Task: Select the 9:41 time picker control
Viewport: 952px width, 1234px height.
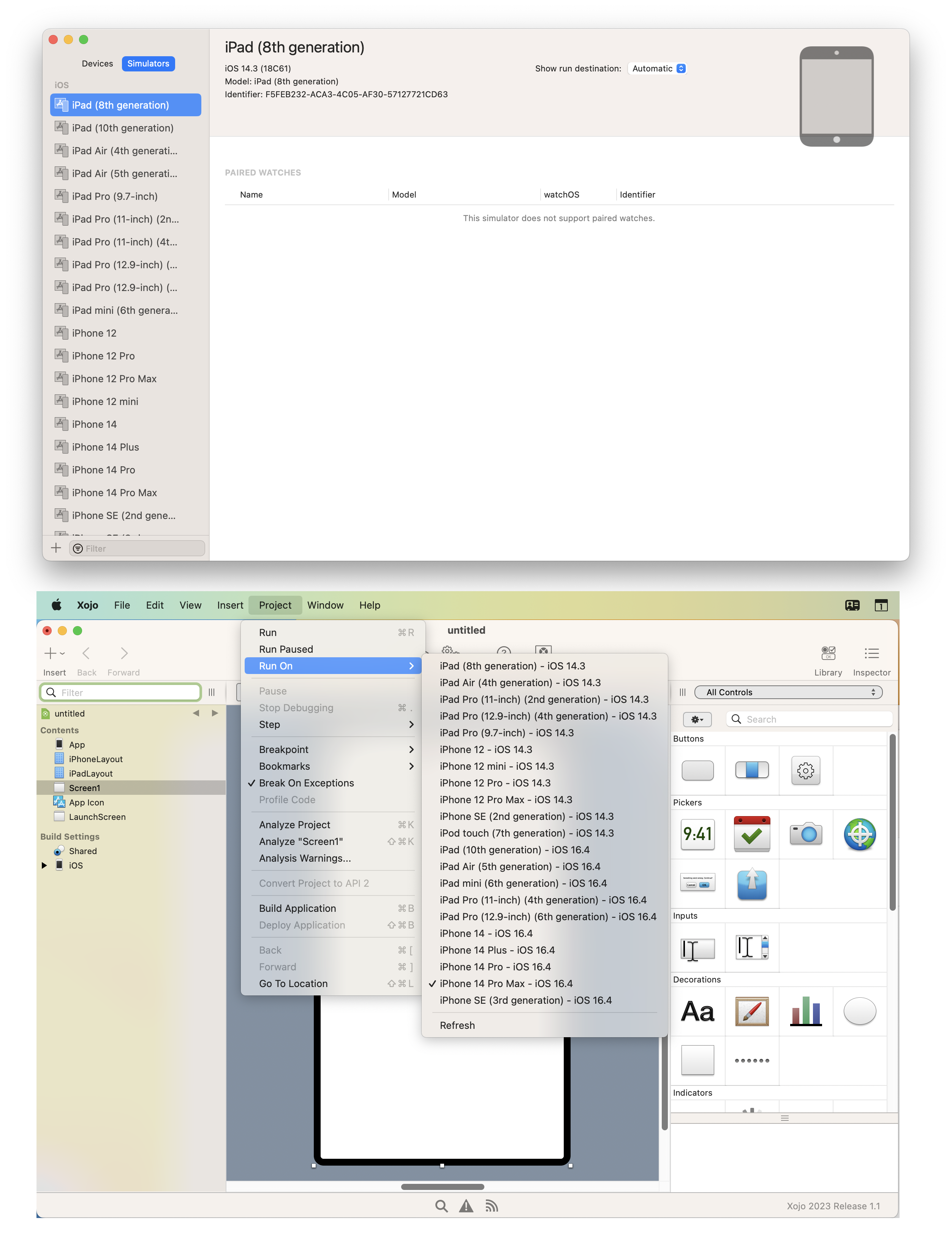Action: (x=697, y=834)
